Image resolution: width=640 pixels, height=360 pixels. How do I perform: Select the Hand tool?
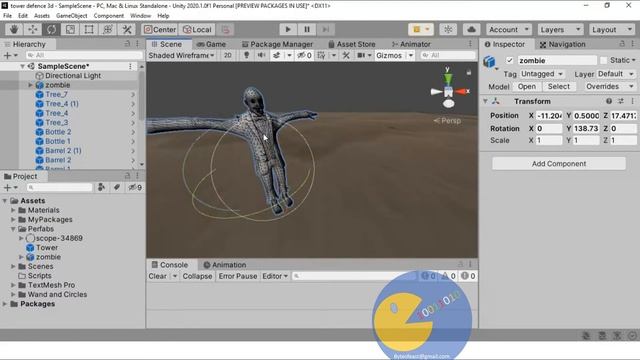click(x=14, y=29)
